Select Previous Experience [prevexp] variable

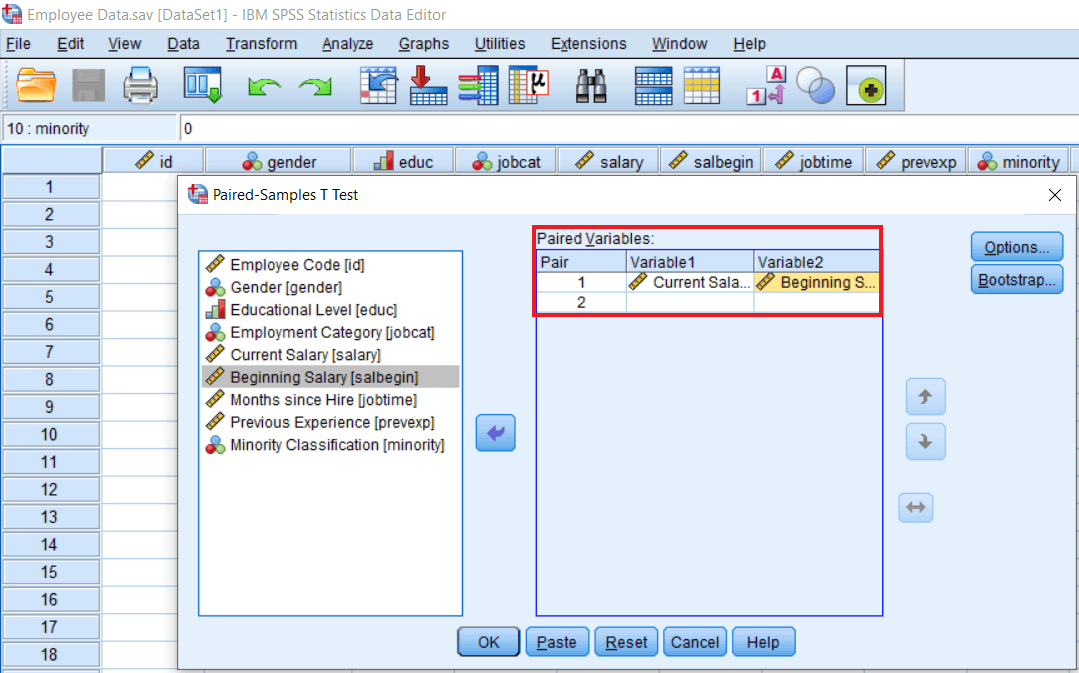(330, 422)
